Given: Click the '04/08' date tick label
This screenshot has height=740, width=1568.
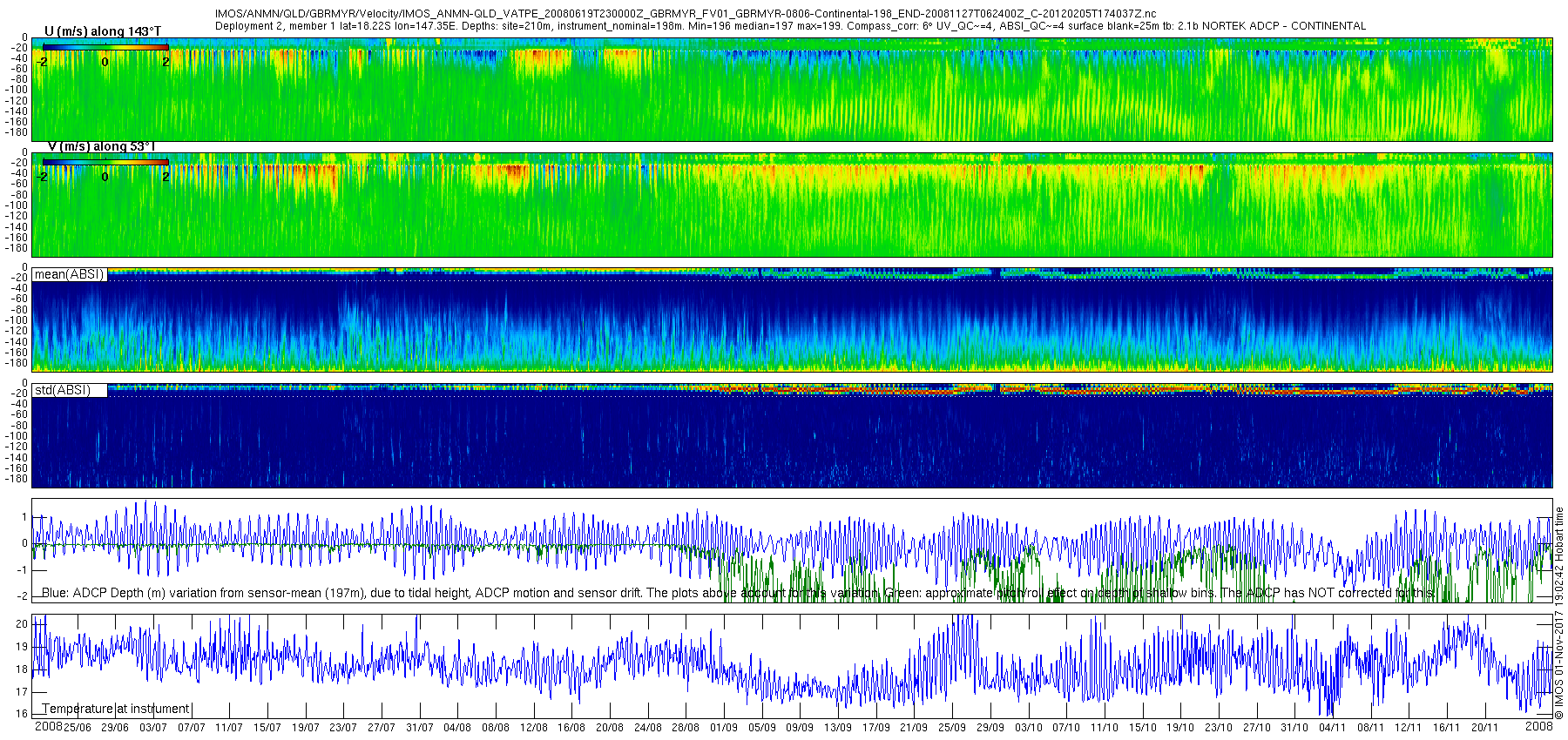Looking at the screenshot, I should (457, 727).
